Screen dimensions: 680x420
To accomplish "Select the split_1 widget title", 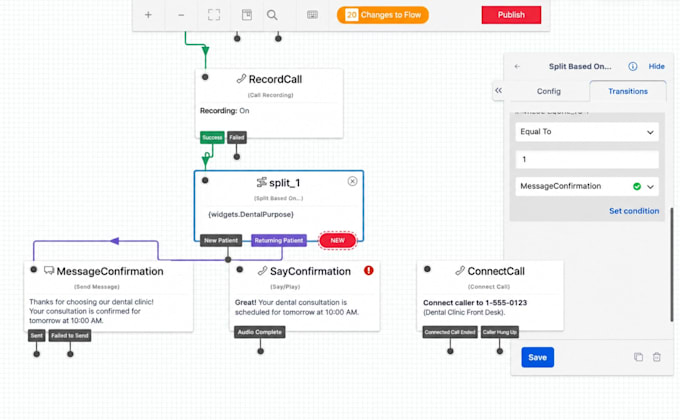I will [x=284, y=183].
